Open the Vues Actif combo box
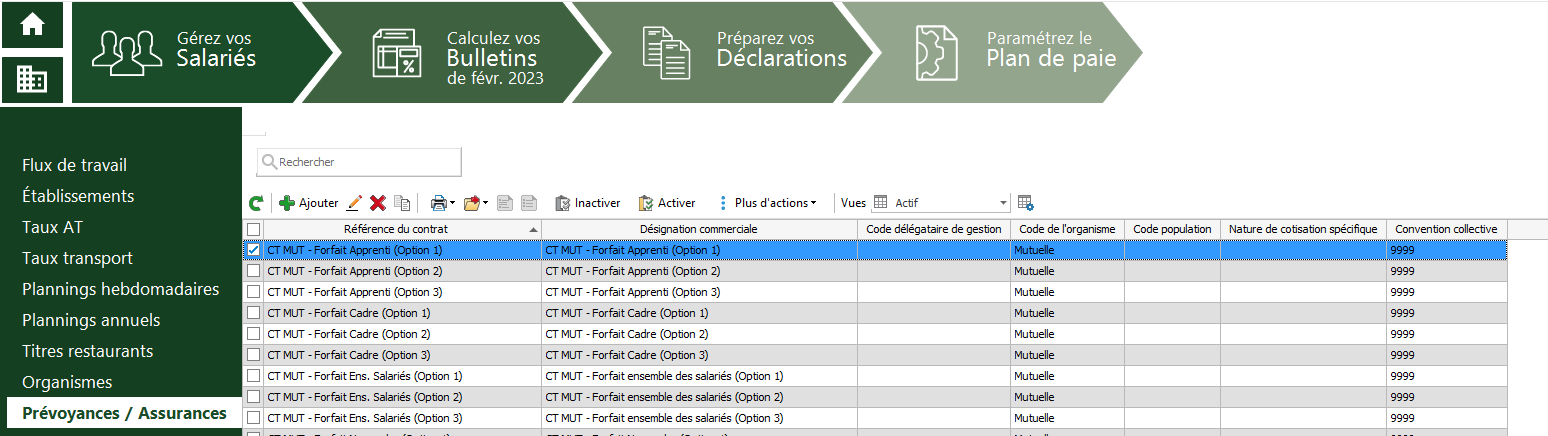The image size is (1548, 436). pyautogui.click(x=940, y=203)
